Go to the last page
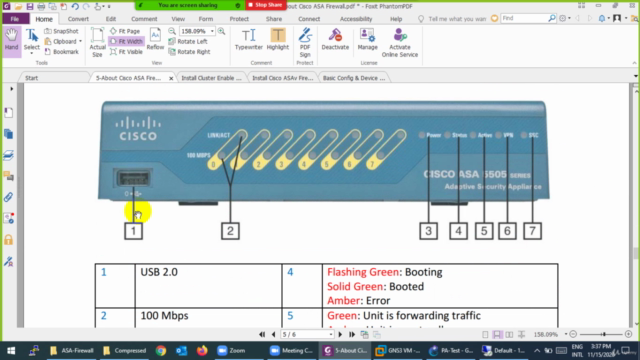This screenshot has width=640, height=360. (352, 334)
